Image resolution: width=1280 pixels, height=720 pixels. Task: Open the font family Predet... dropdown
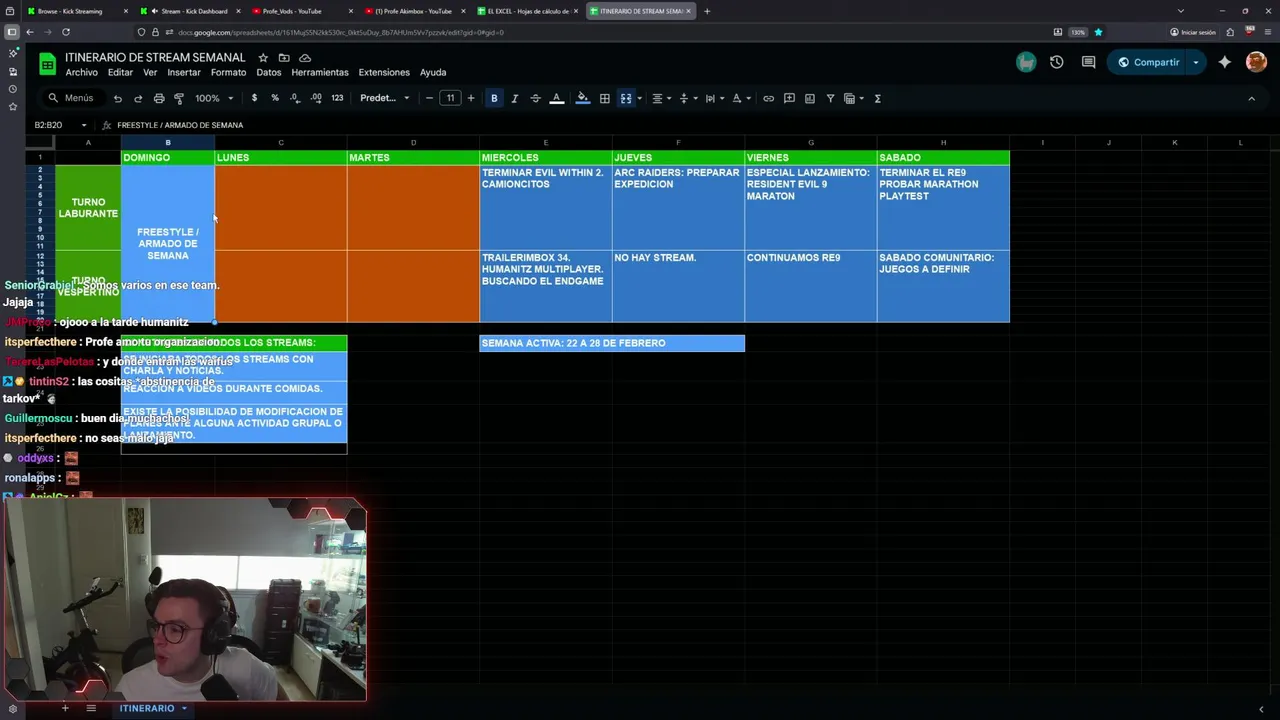pos(385,98)
